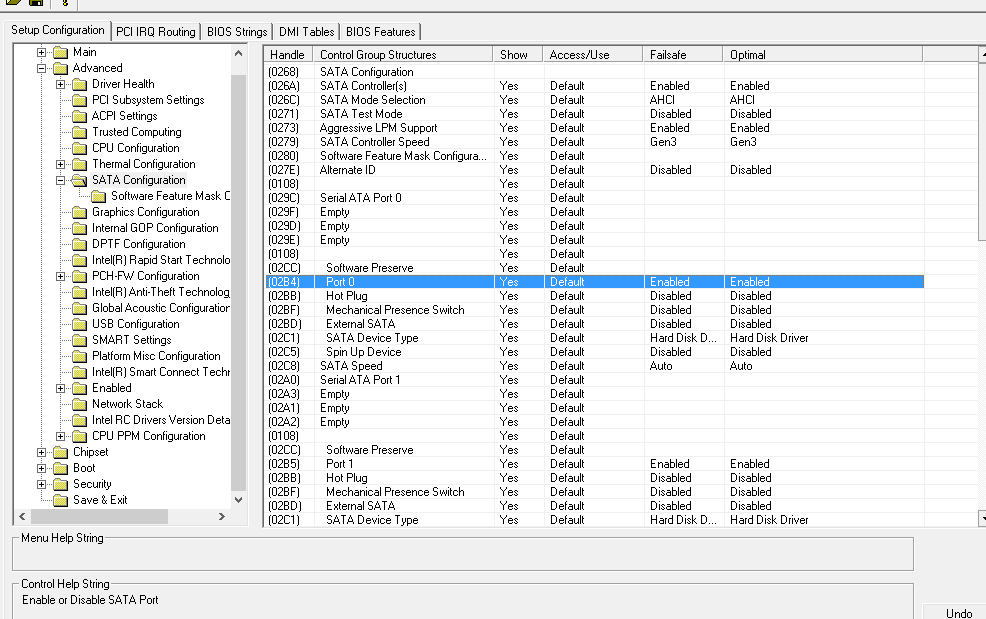Open the DMI Tables tab

tap(306, 32)
